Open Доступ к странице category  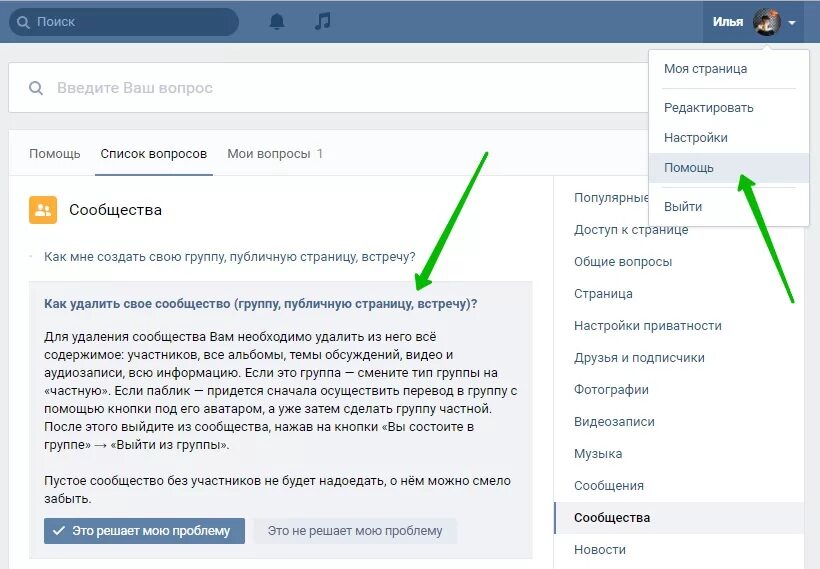click(x=631, y=230)
